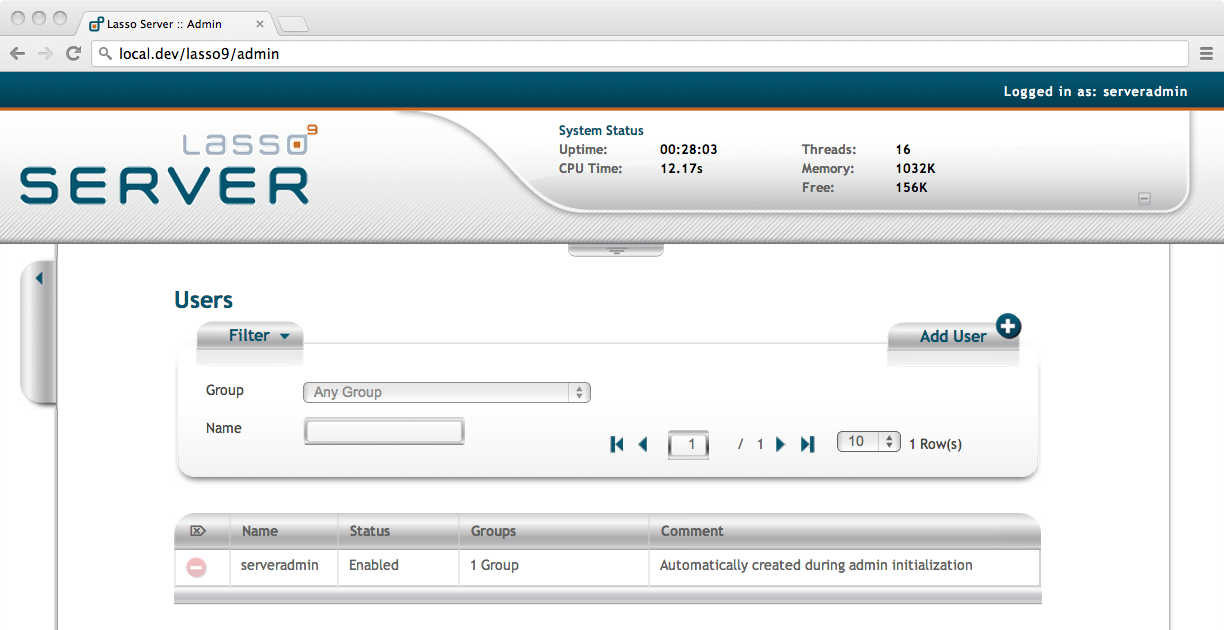Go to next page of users
The image size is (1224, 630).
pos(781,444)
